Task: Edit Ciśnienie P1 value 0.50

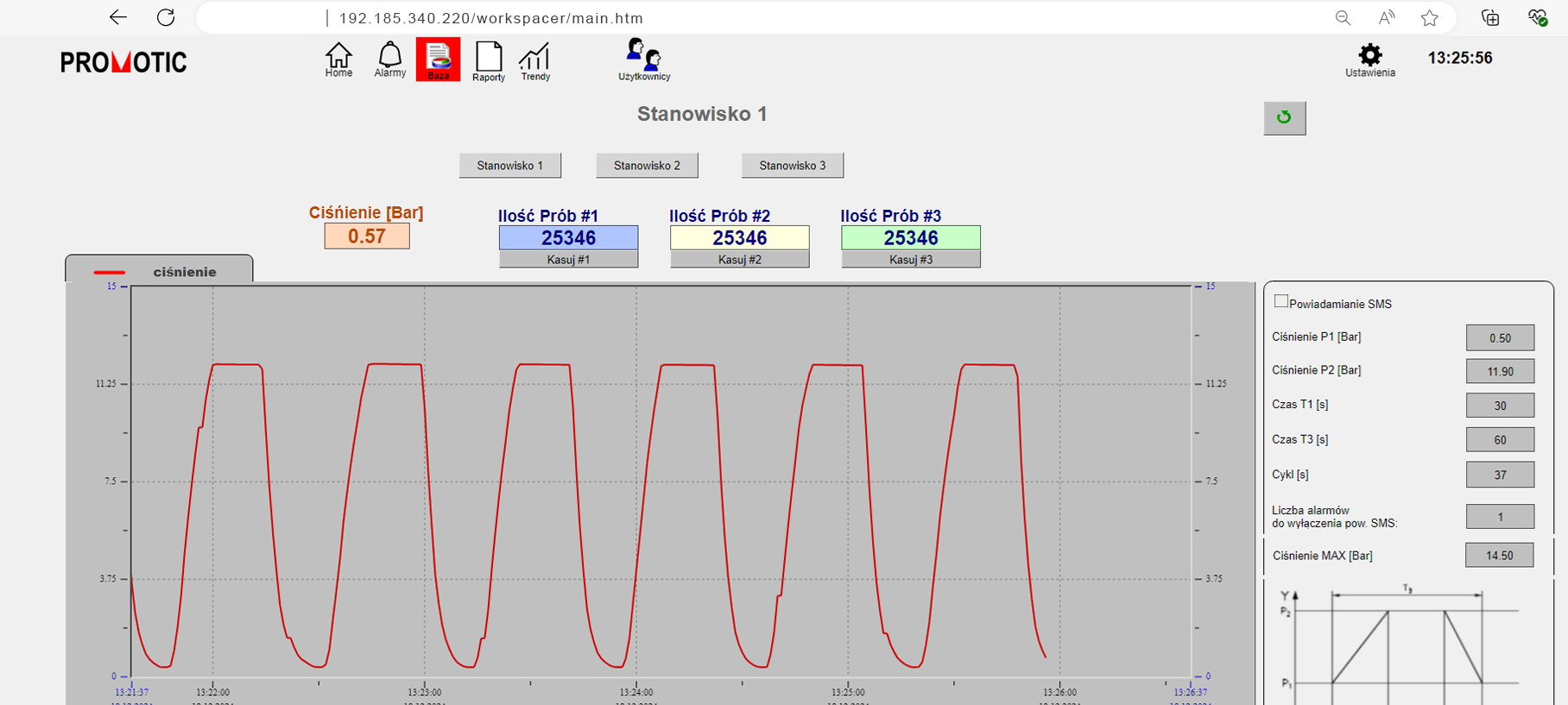Action: point(1500,337)
